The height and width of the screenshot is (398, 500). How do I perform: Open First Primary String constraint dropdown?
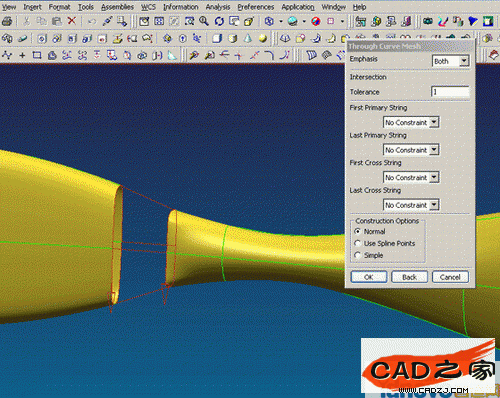point(411,122)
